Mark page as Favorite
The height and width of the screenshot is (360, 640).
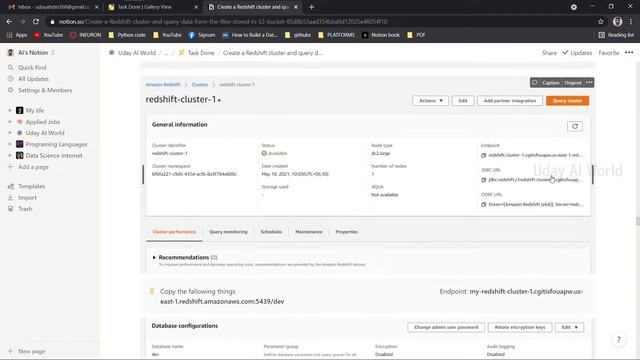(x=609, y=53)
